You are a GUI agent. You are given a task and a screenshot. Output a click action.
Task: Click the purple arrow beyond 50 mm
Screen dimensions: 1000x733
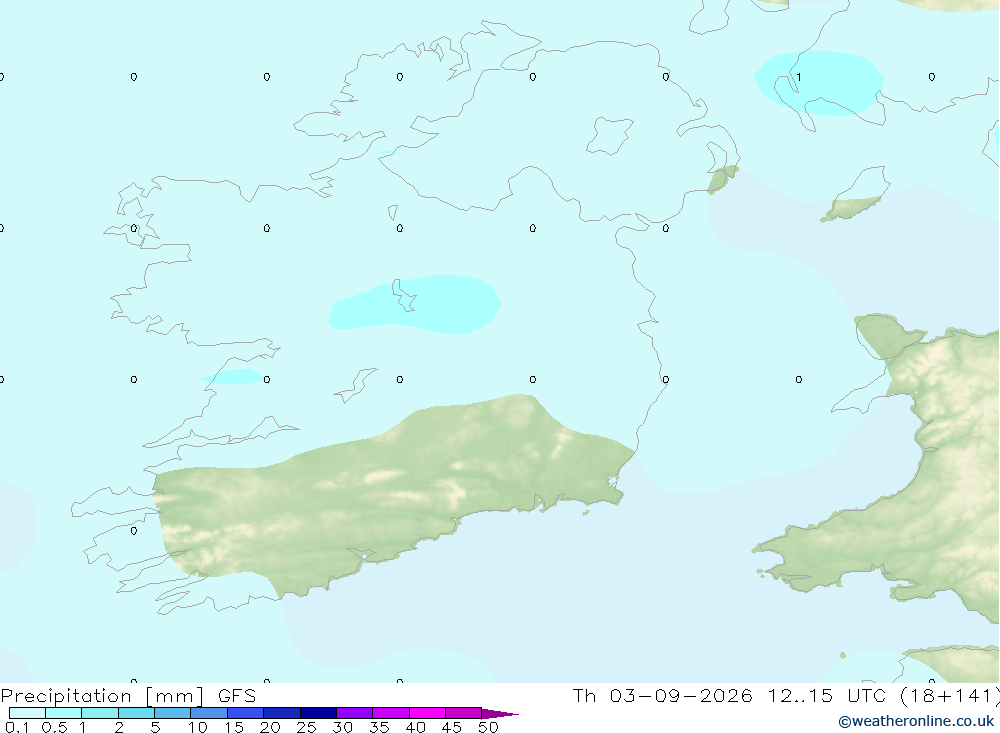(x=499, y=713)
